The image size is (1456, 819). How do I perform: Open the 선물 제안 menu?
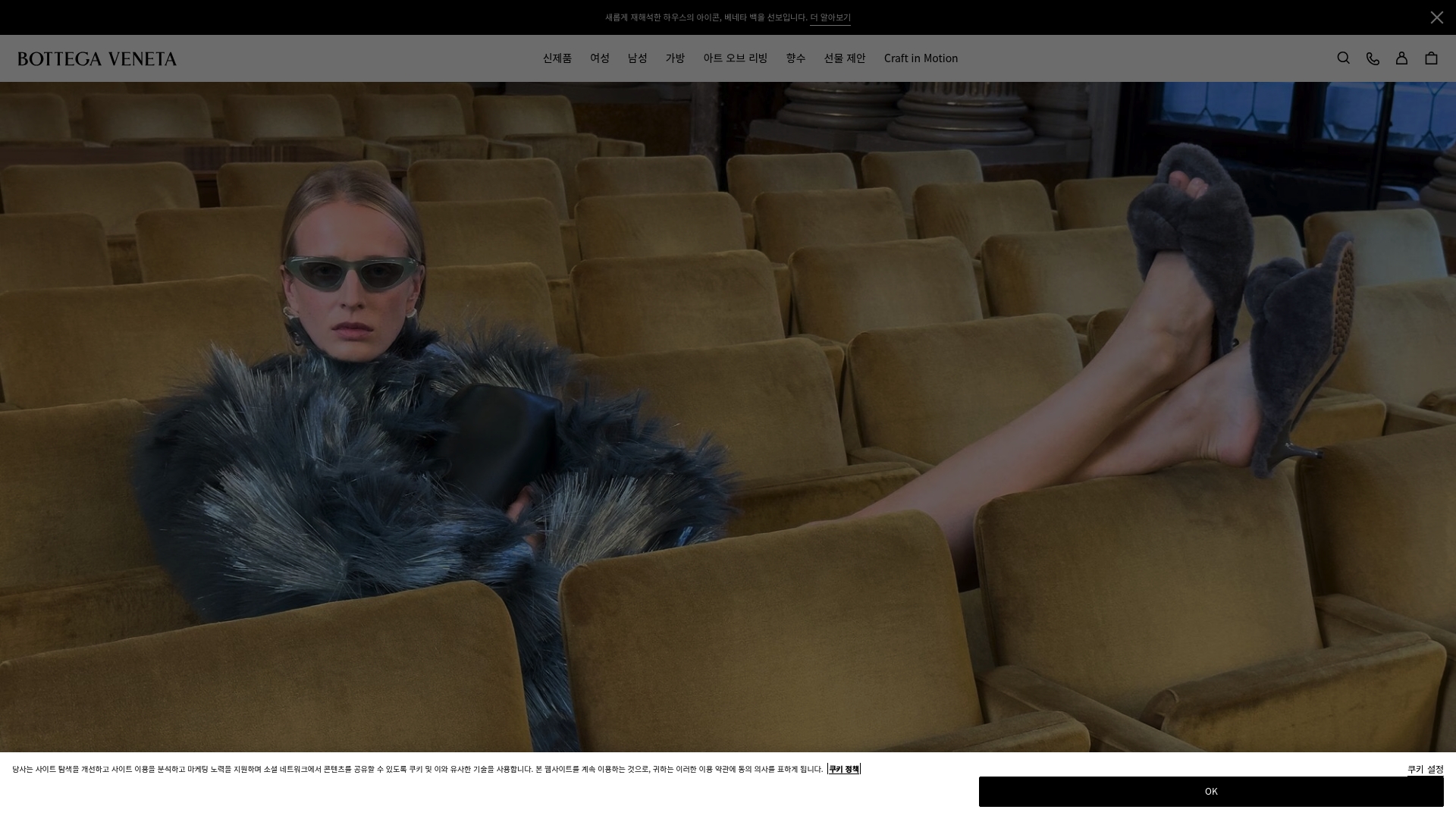845,58
